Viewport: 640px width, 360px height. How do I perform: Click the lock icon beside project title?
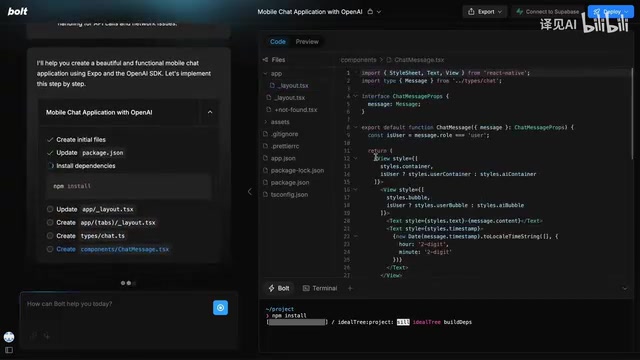click(x=370, y=11)
